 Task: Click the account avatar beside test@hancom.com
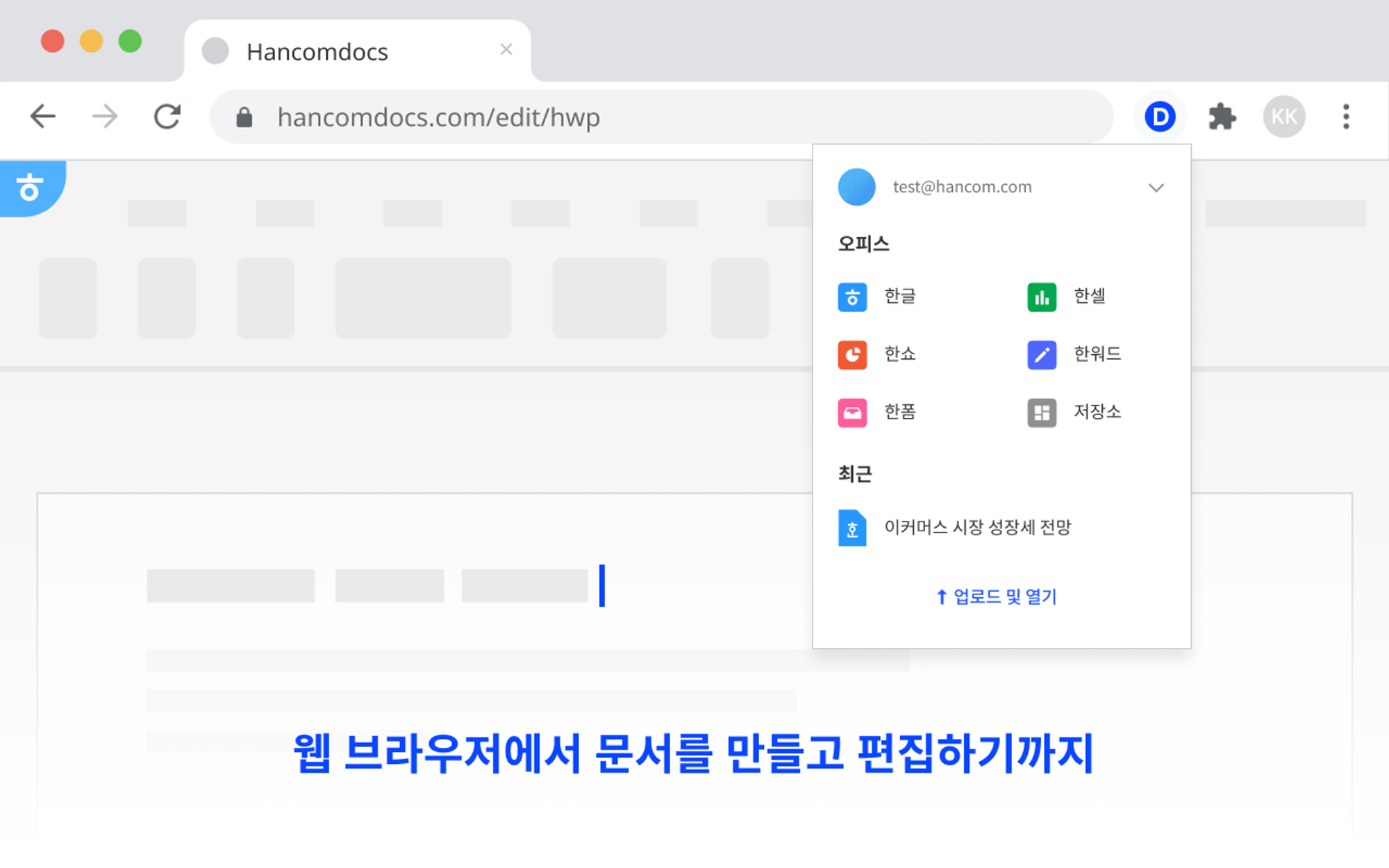[x=856, y=187]
